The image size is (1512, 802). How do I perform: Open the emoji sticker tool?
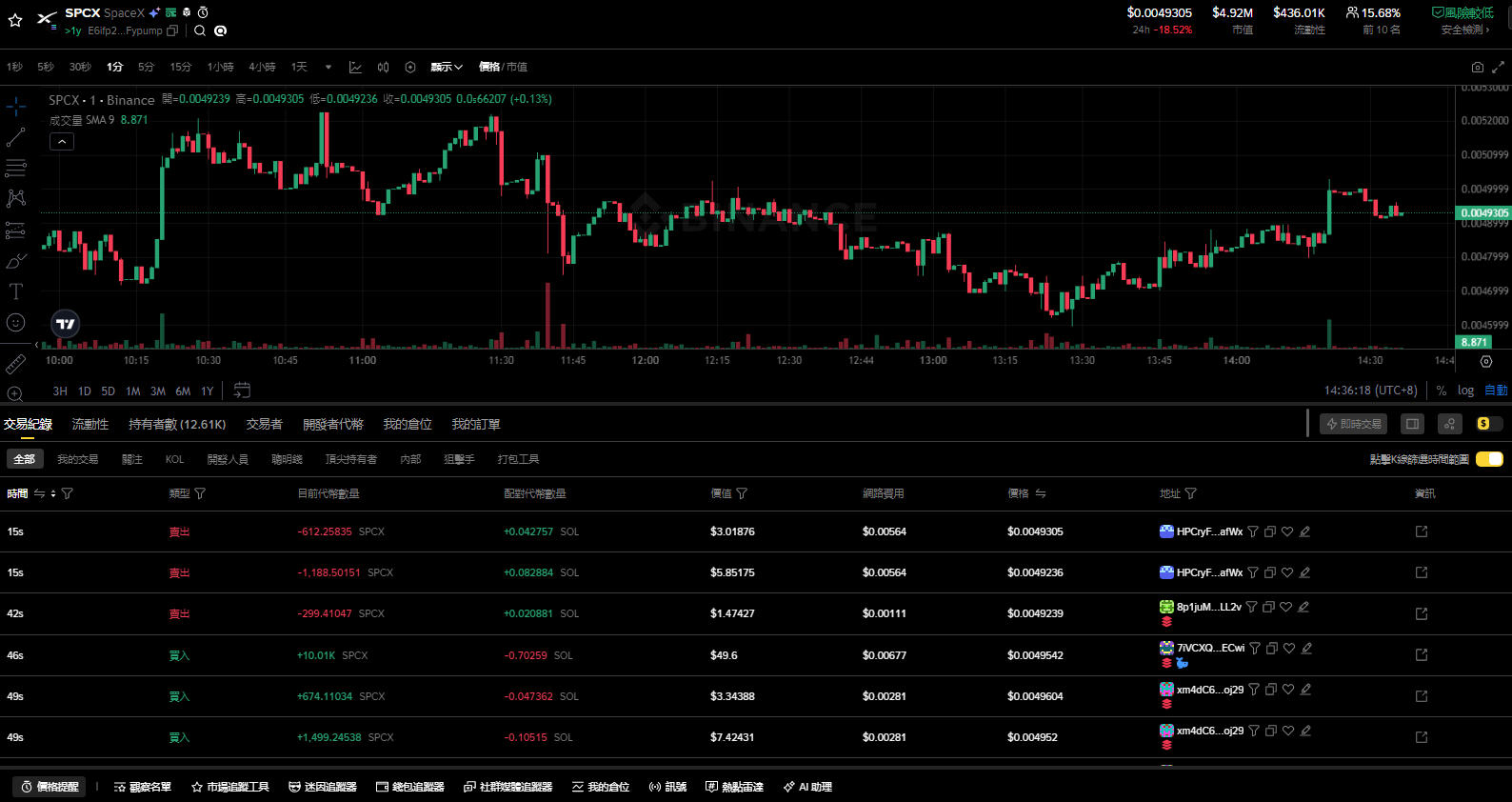click(x=15, y=323)
